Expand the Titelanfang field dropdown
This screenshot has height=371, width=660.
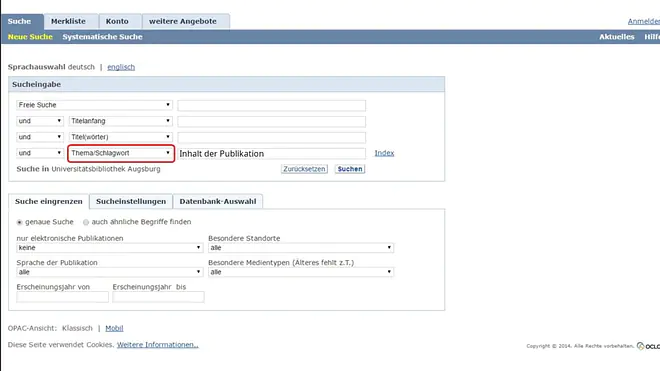[121, 121]
